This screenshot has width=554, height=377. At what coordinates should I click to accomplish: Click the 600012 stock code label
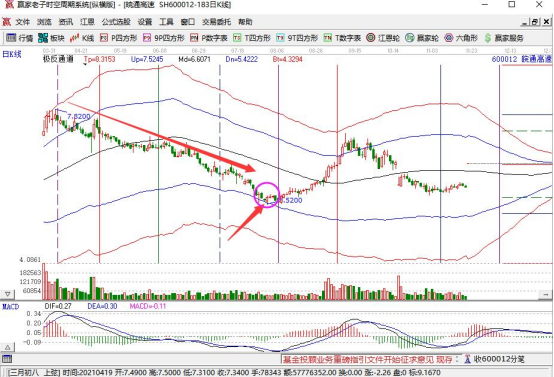click(x=504, y=59)
